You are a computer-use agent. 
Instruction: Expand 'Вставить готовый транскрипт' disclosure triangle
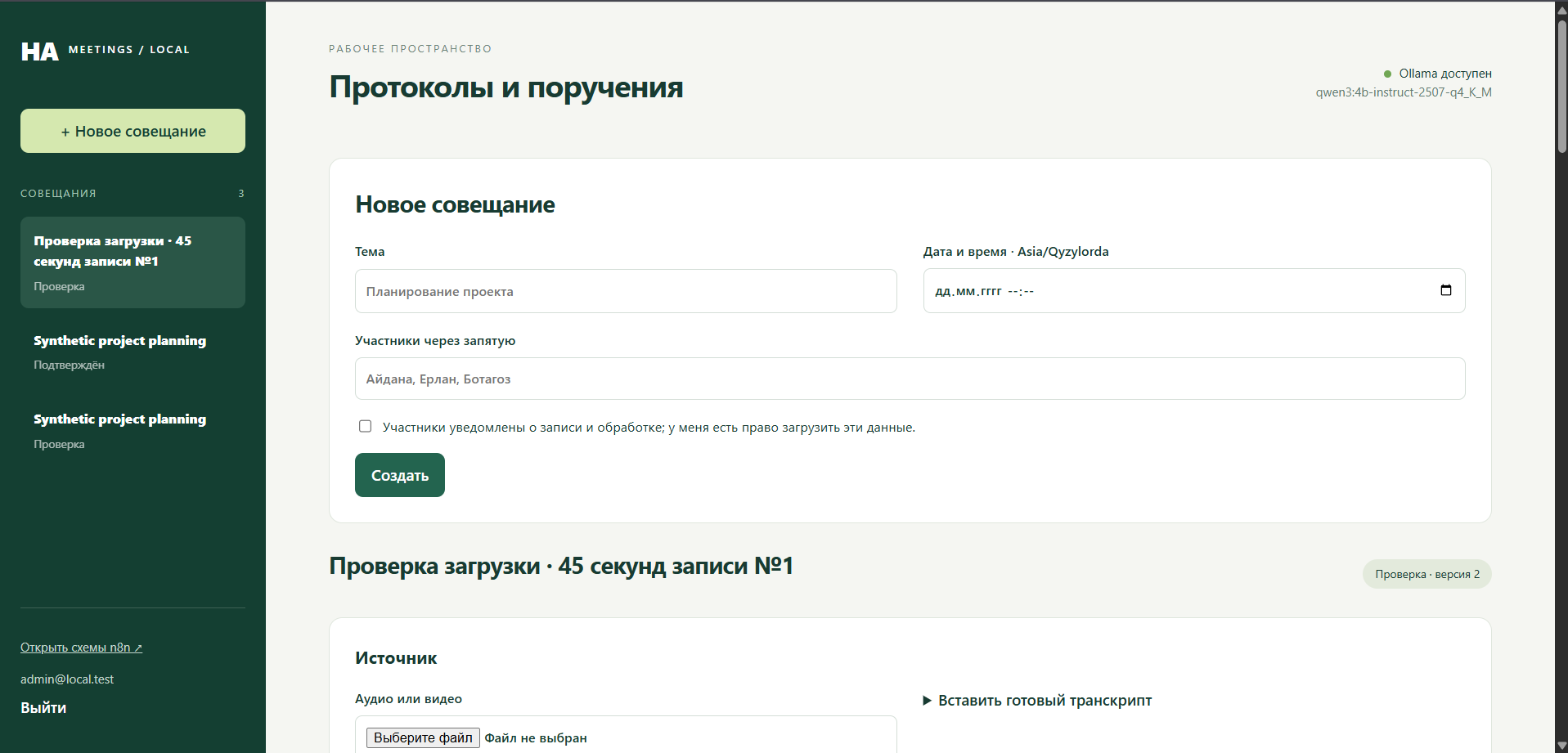[928, 701]
